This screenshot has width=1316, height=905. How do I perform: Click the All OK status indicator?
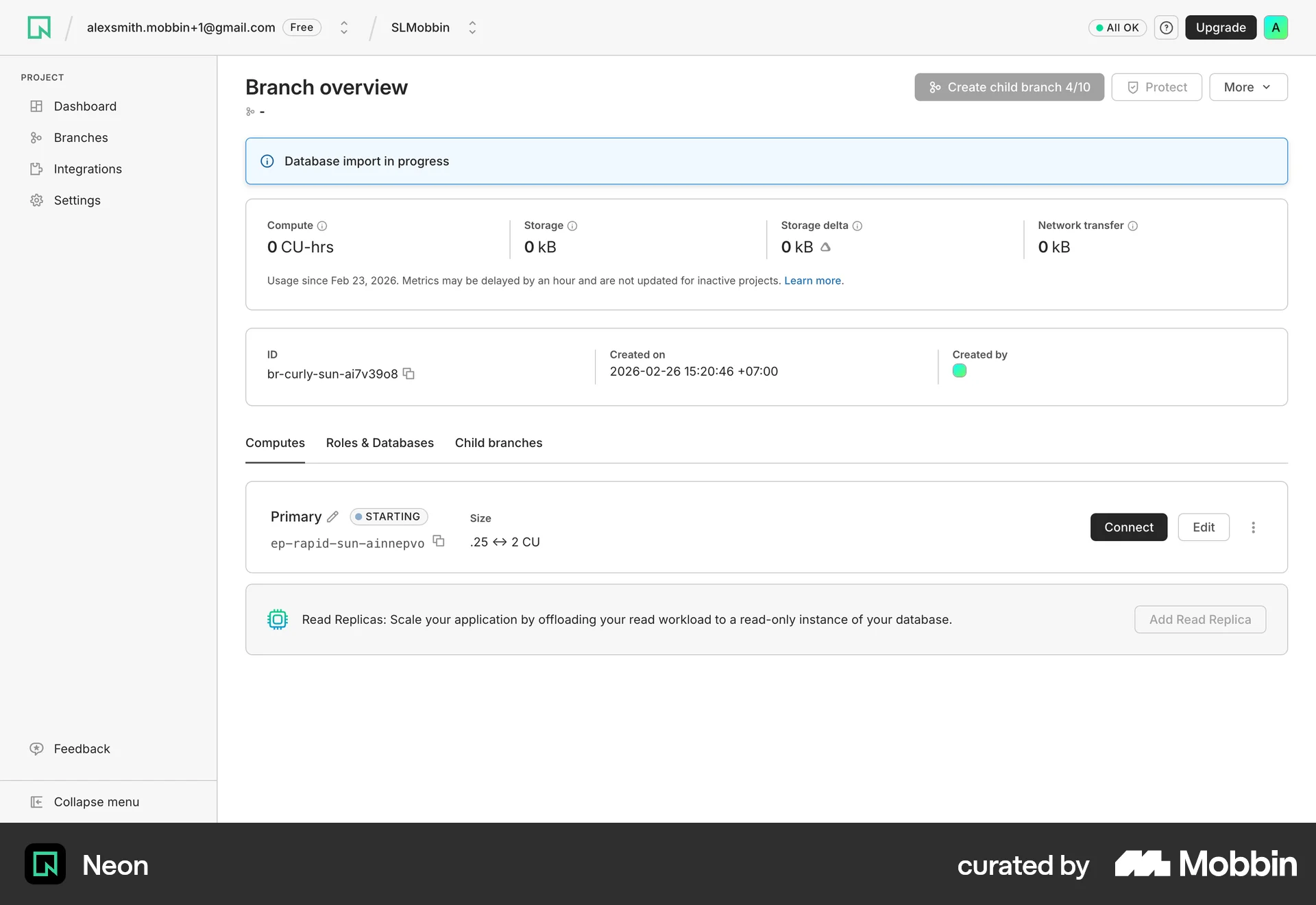[1117, 27]
